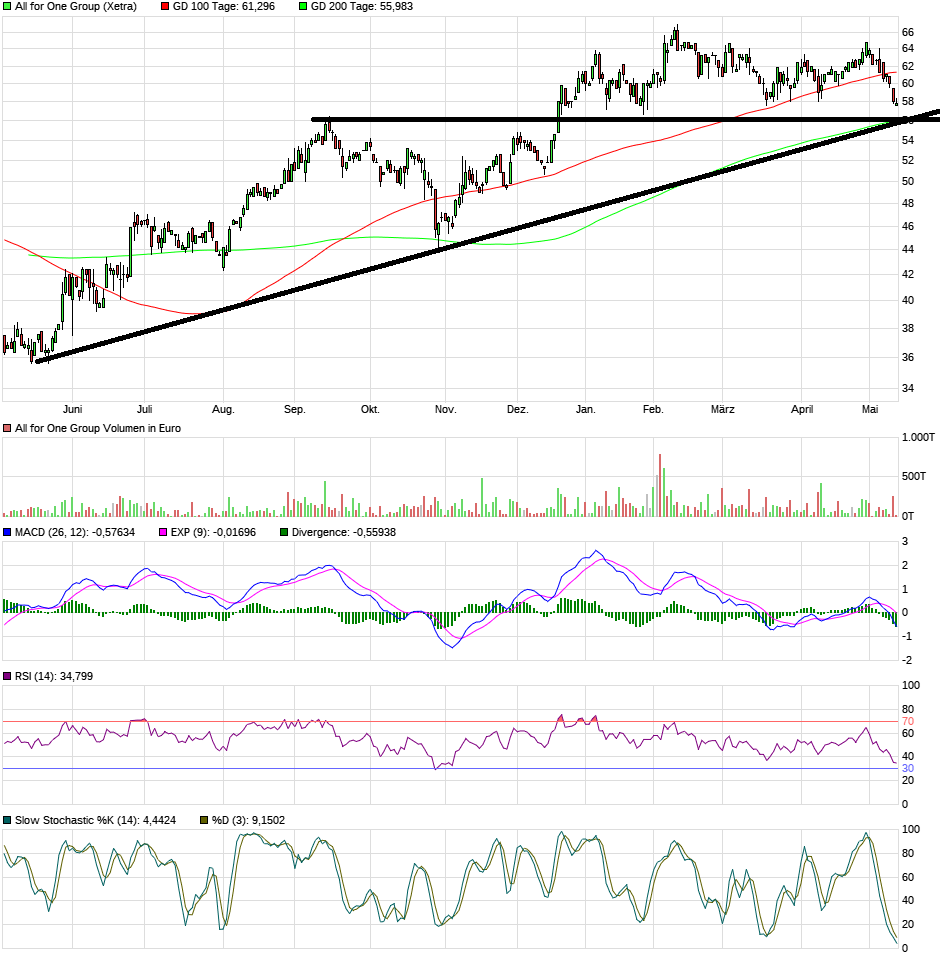Click the 'Juni' month label on the time axis
The width and height of the screenshot is (940, 958).
(72, 409)
